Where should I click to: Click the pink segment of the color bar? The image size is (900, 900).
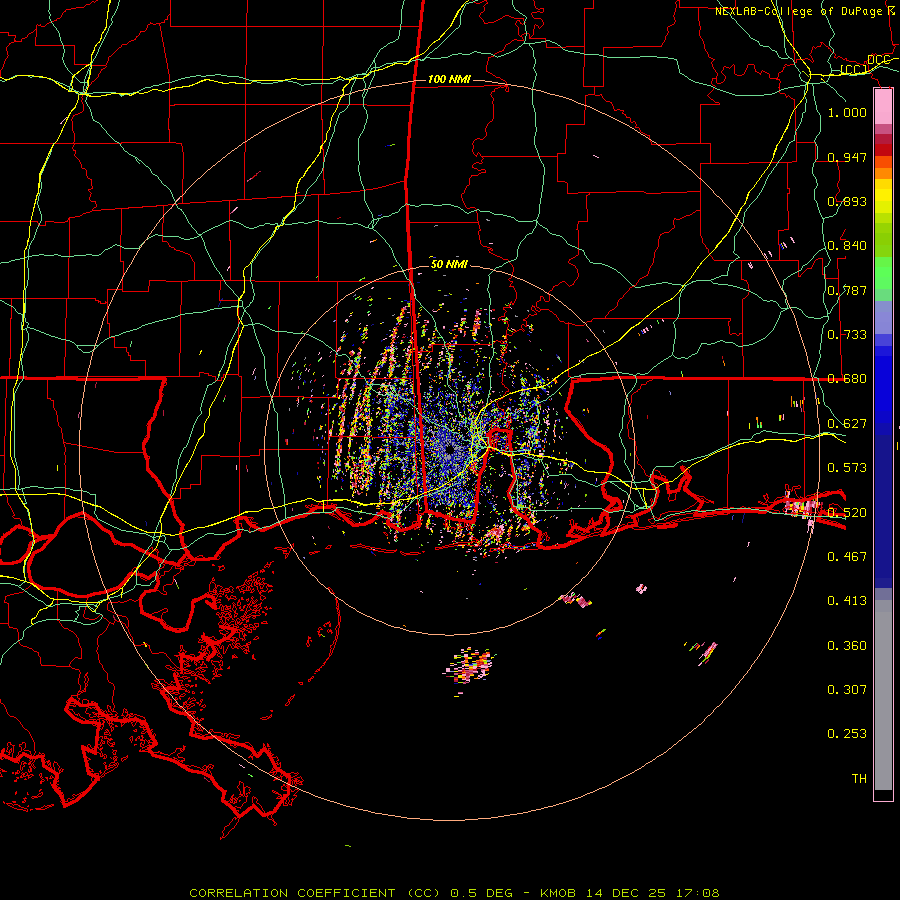(883, 107)
